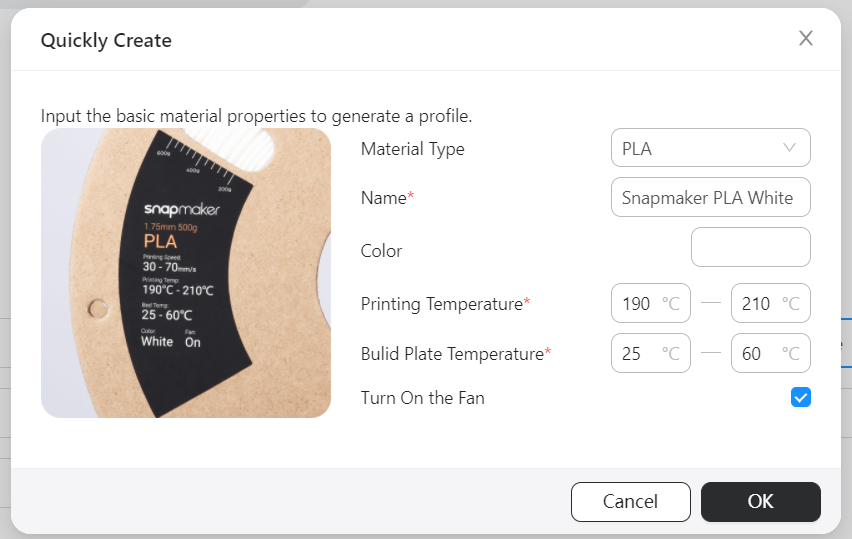Select the minimum printing temperature field (190)
Image resolution: width=852 pixels, height=539 pixels.
[650, 303]
